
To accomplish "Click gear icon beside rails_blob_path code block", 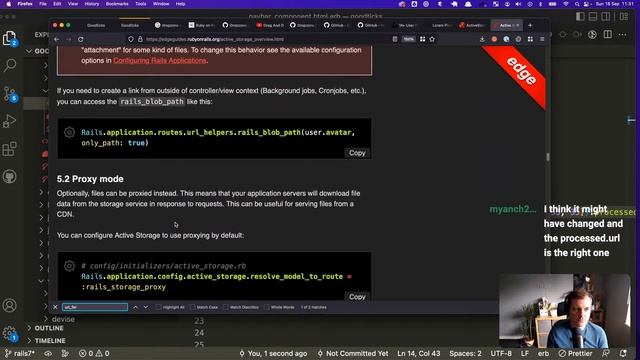I will [x=69, y=132].
